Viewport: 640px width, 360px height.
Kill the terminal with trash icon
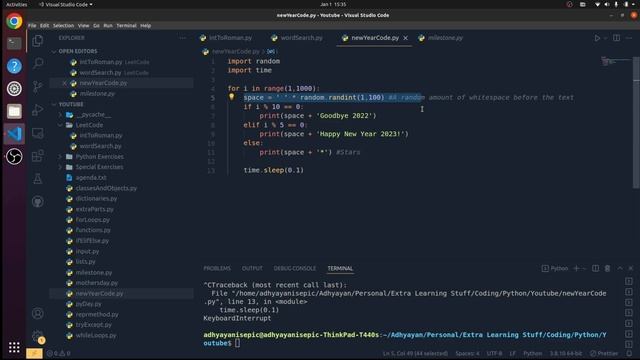tap(607, 268)
